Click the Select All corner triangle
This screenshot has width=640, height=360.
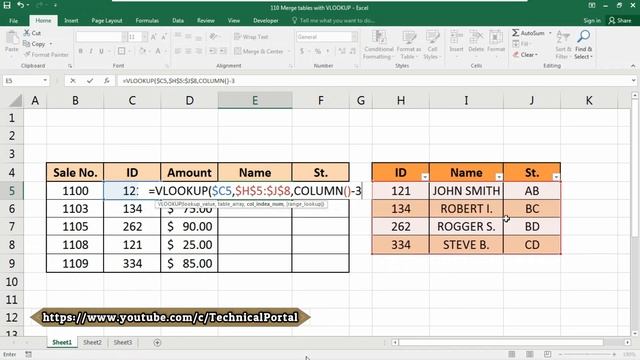click(15, 100)
